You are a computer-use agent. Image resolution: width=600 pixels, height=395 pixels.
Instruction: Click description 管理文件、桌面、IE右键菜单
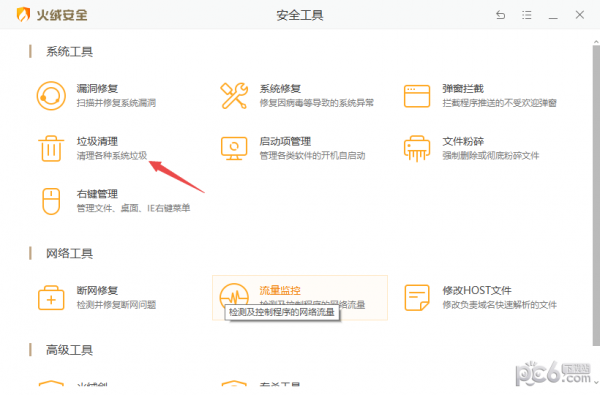click(134, 208)
